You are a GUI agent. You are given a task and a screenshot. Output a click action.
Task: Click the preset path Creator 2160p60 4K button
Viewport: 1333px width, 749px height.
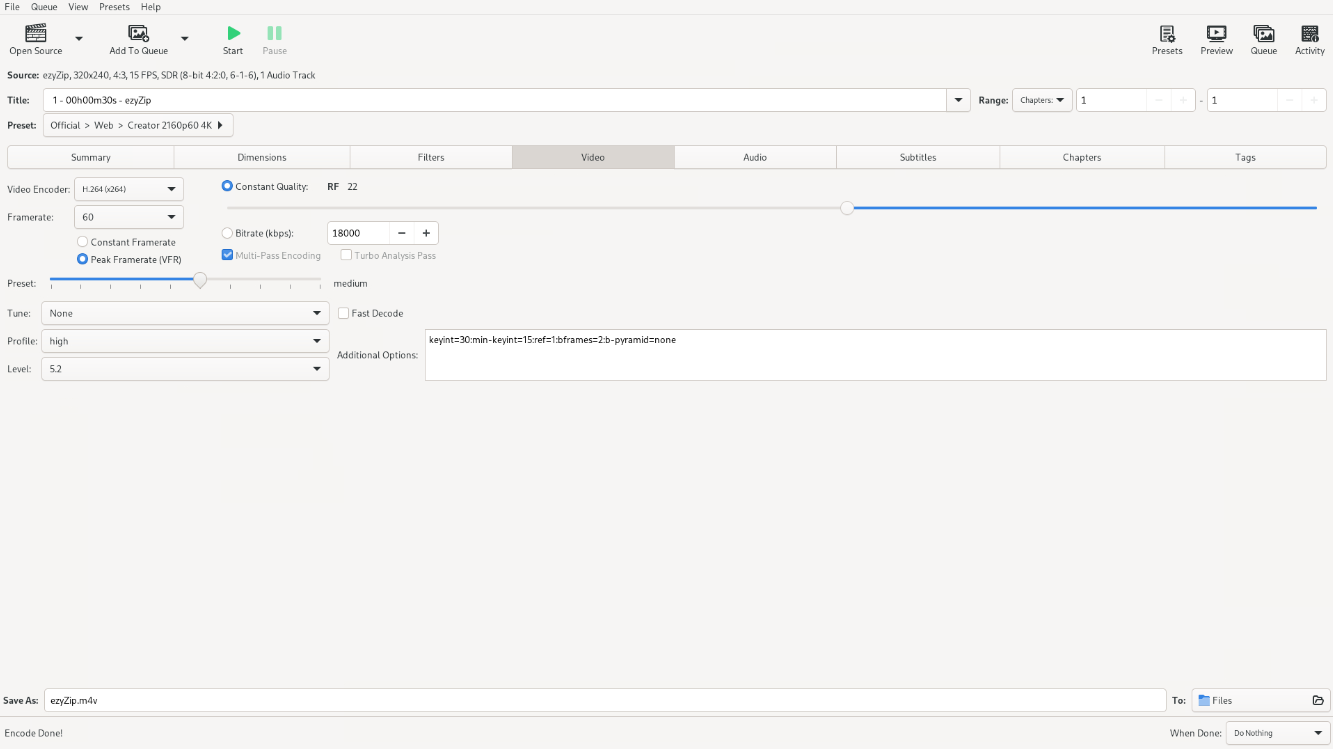coord(138,125)
